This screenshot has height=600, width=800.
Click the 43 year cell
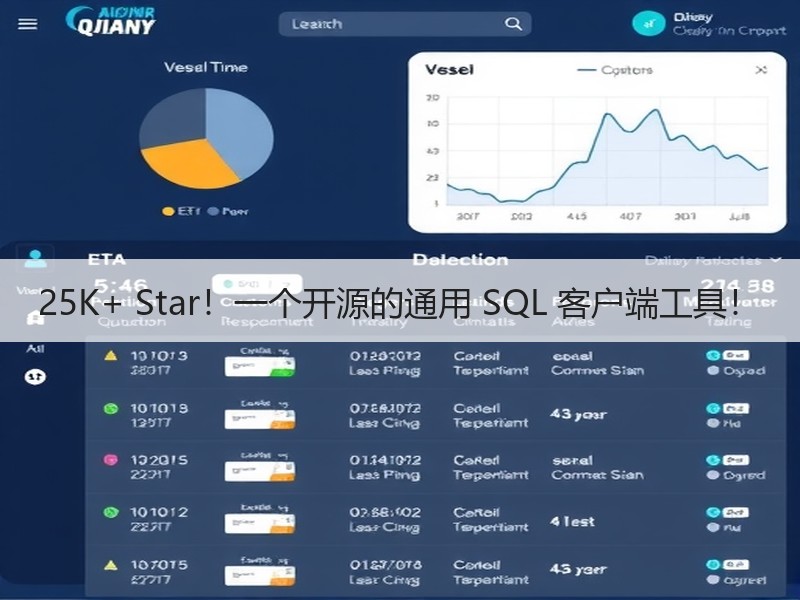pos(578,414)
